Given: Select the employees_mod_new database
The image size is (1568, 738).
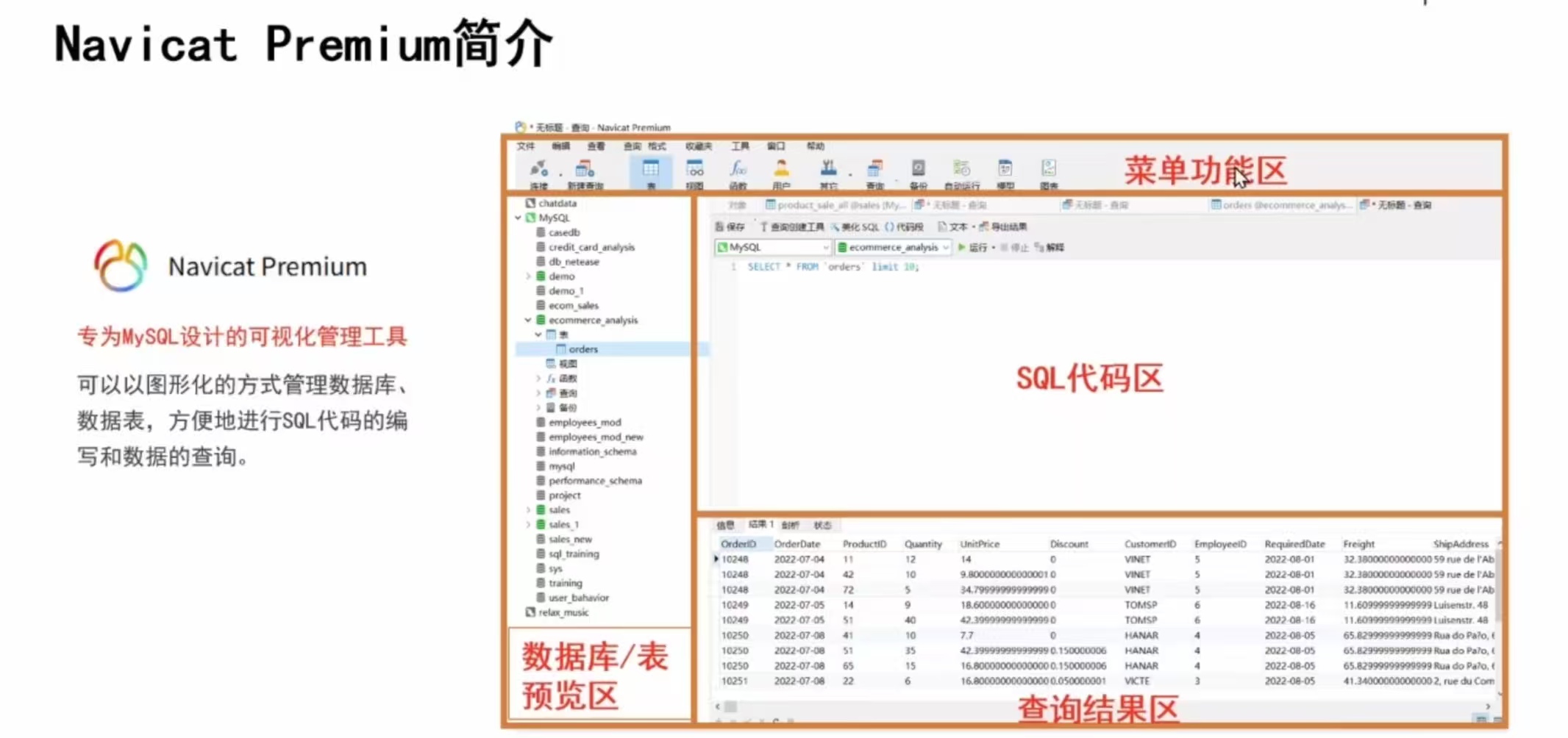Looking at the screenshot, I should 589,437.
